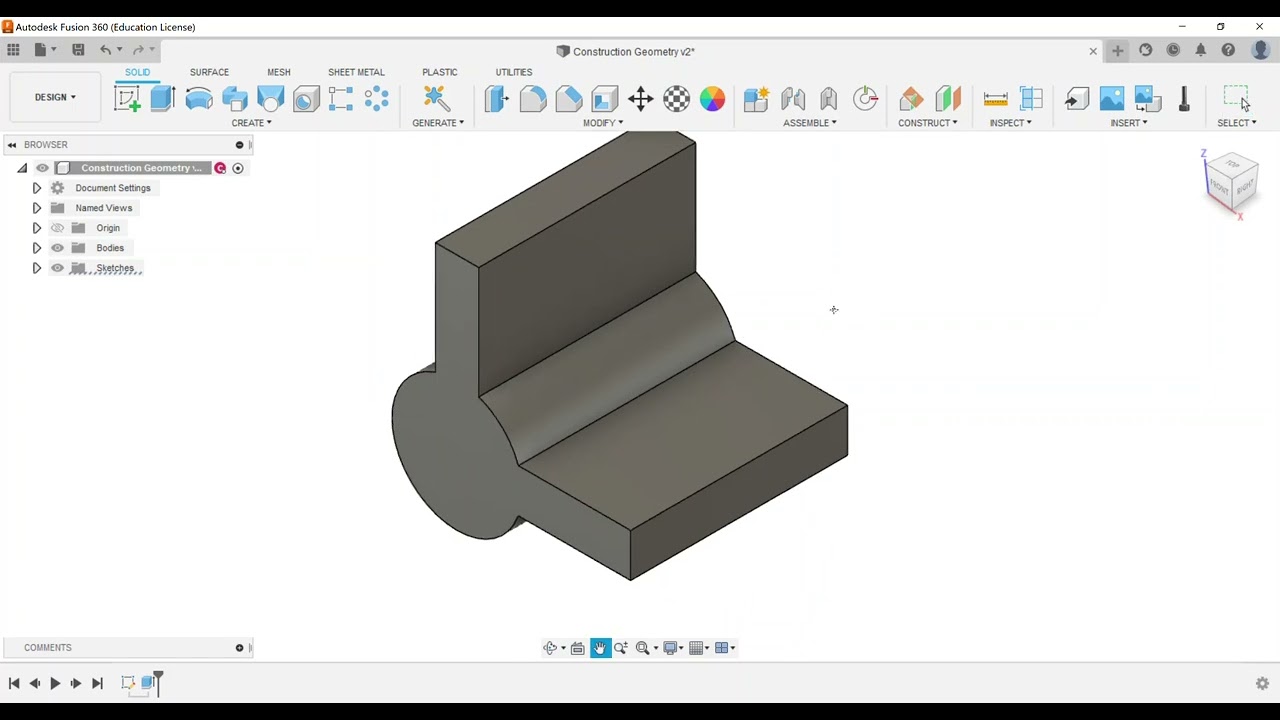Open the Physical Material checkered icon

[677, 98]
